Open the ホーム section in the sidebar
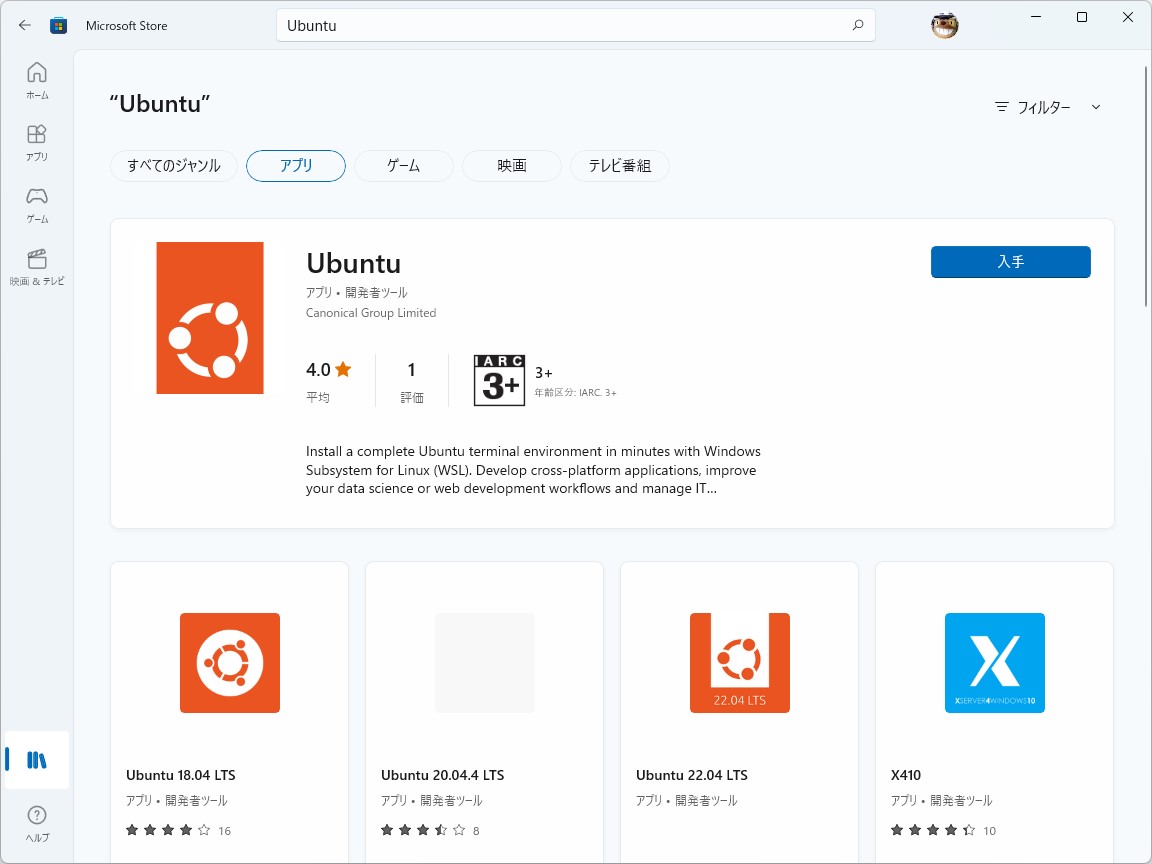 pyautogui.click(x=37, y=80)
